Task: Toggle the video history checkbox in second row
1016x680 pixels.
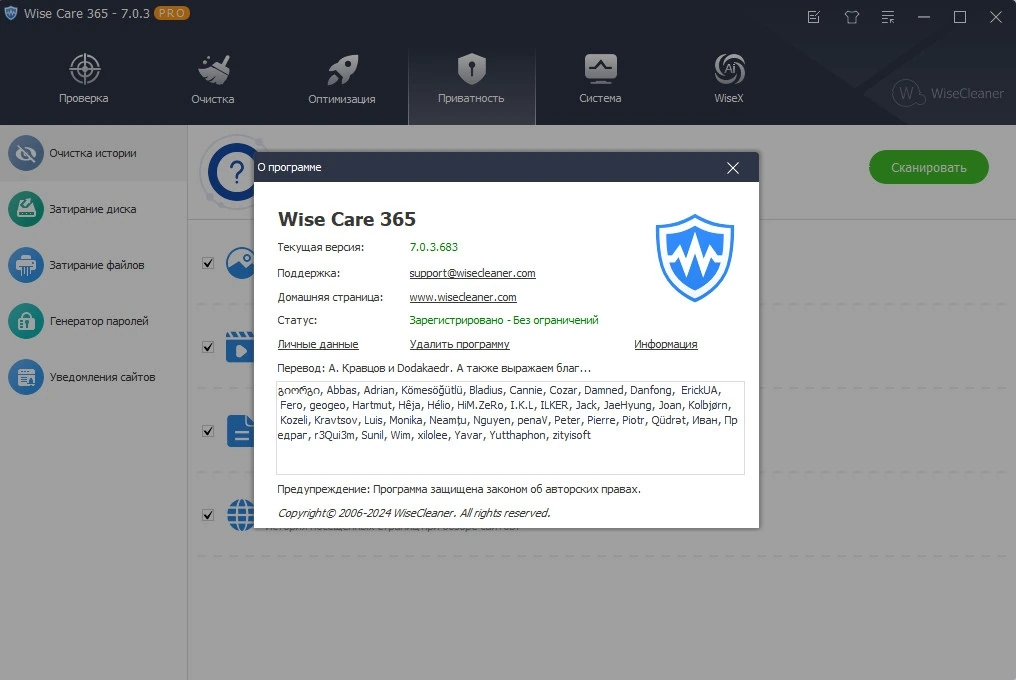Action: click(208, 347)
